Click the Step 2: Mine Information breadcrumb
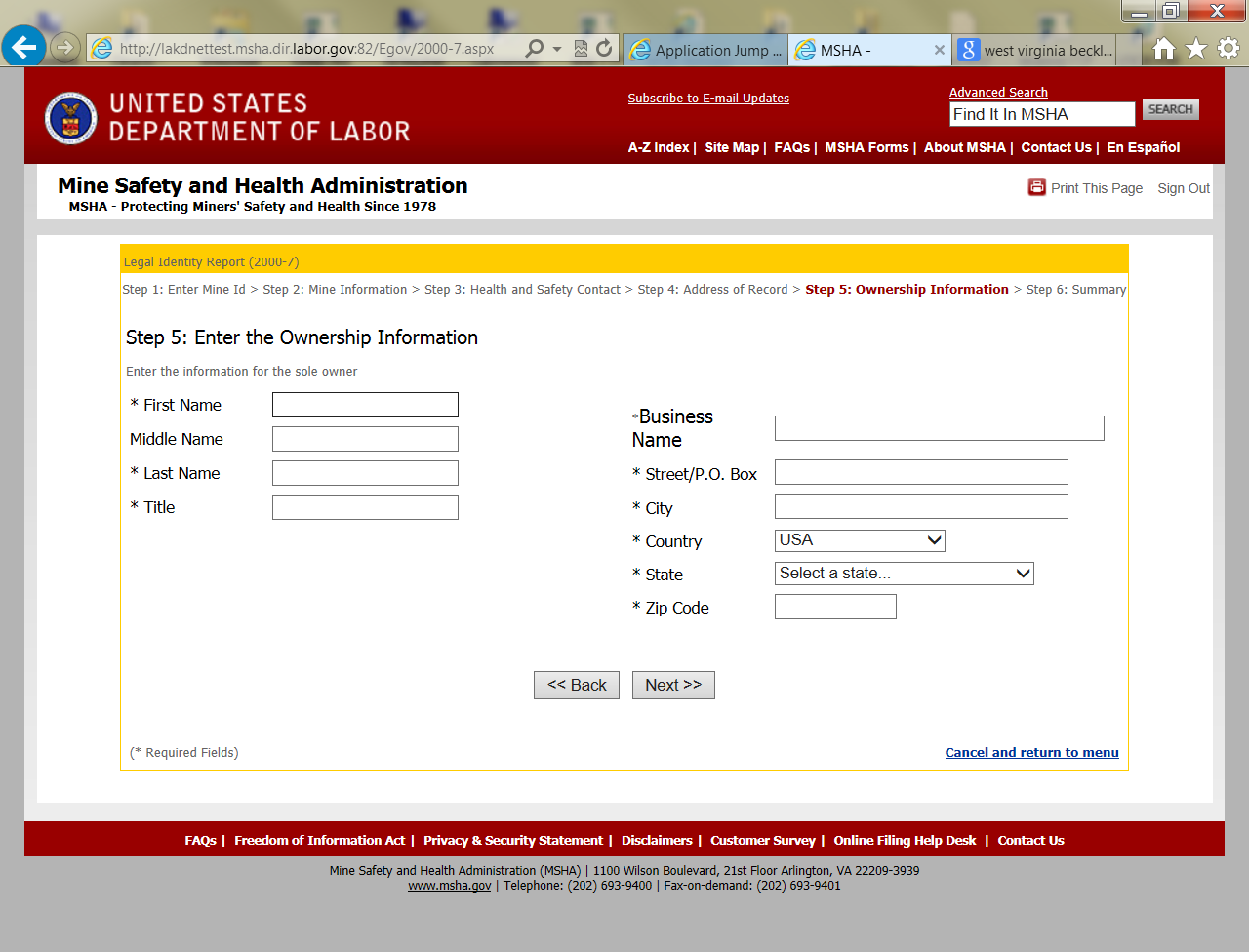 [335, 290]
